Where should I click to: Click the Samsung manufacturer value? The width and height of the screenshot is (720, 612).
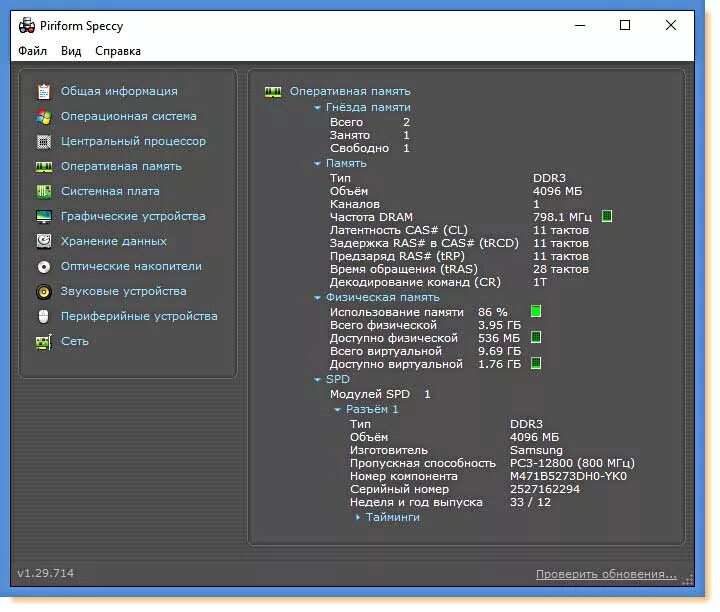[x=536, y=450]
